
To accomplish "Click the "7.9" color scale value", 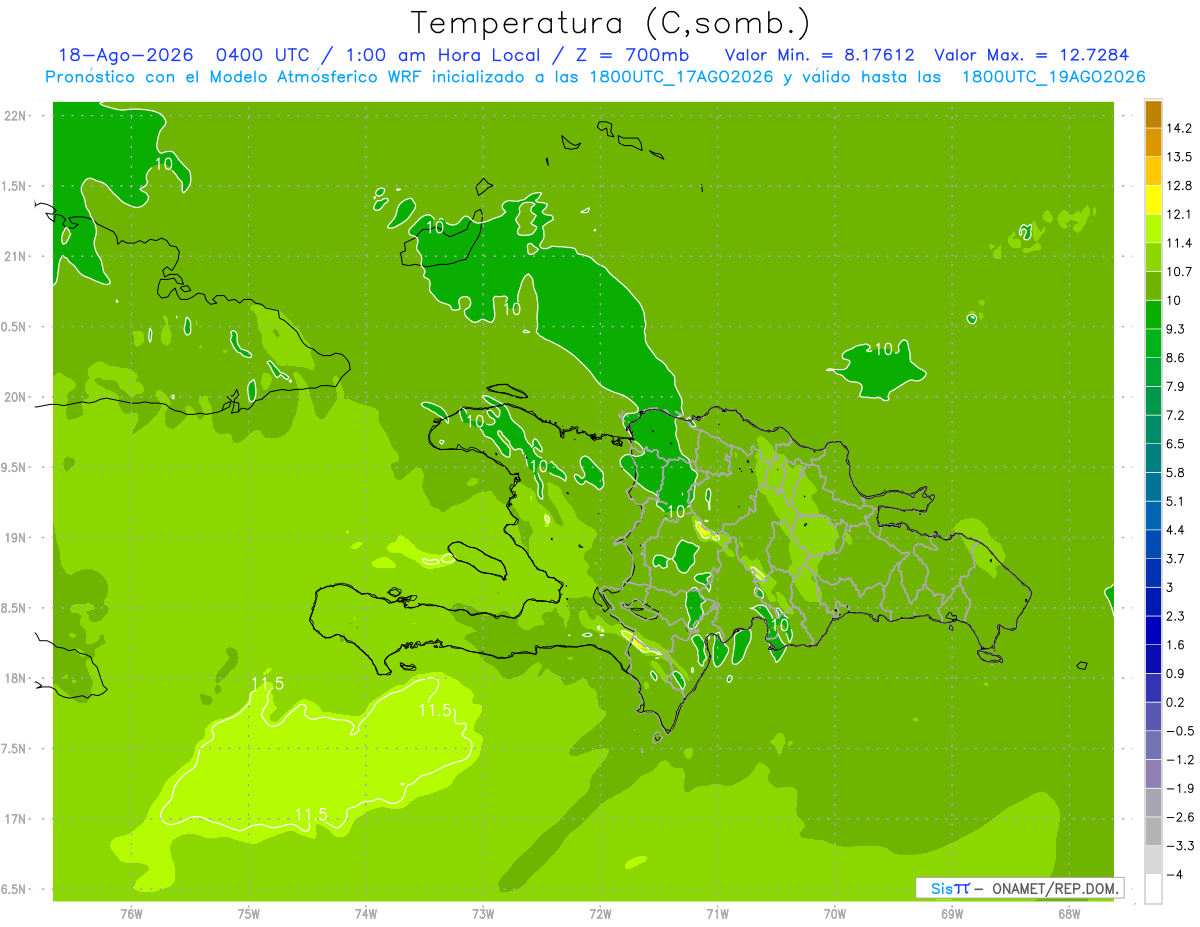I will (1176, 387).
